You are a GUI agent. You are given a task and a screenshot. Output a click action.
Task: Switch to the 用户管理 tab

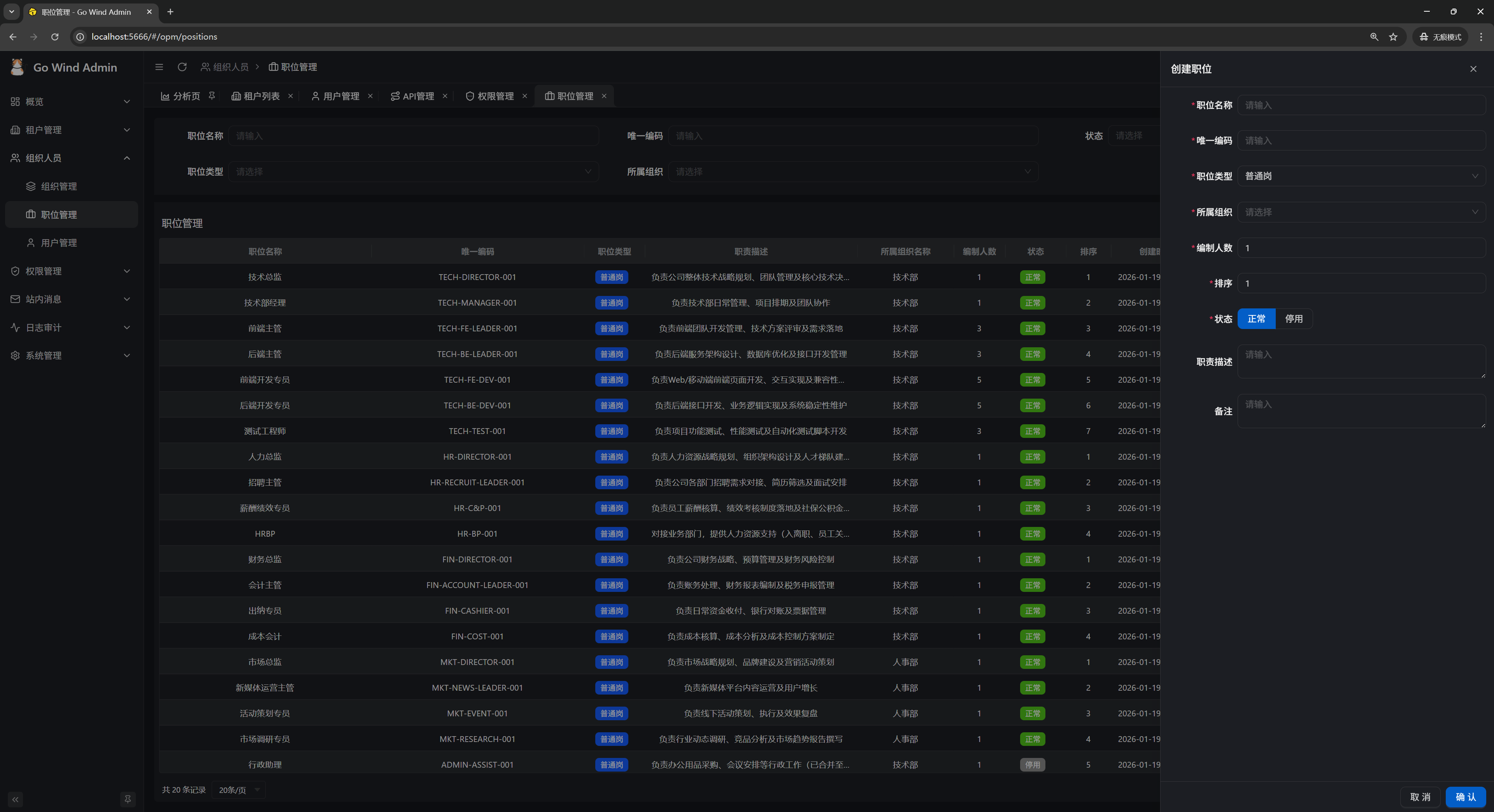tap(341, 96)
